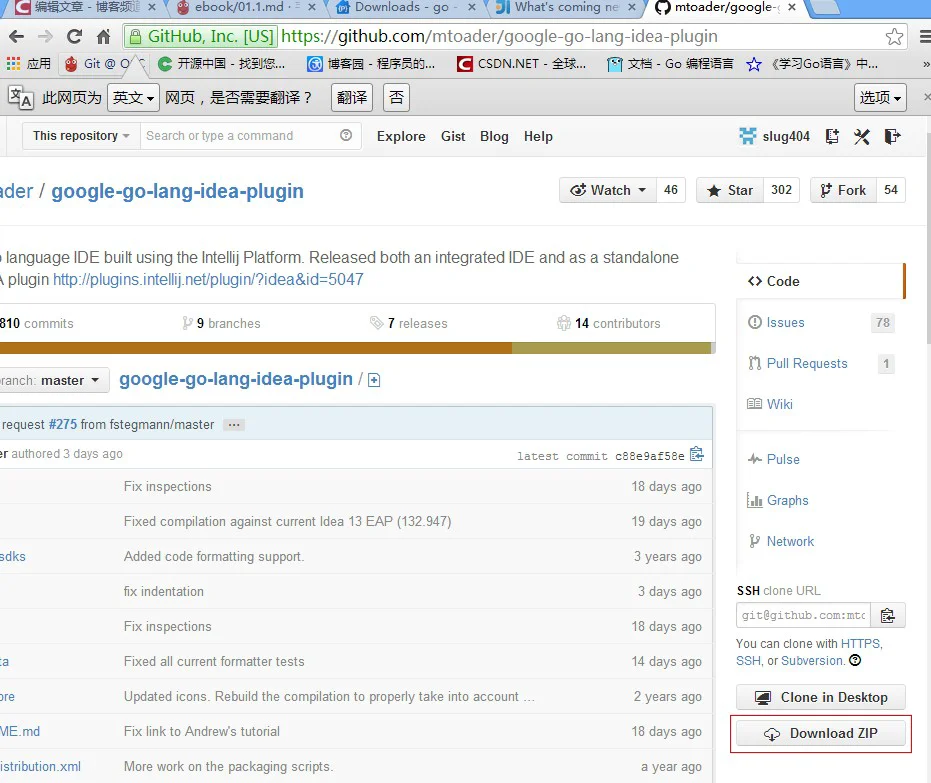View the 7 releases list

[x=408, y=324]
